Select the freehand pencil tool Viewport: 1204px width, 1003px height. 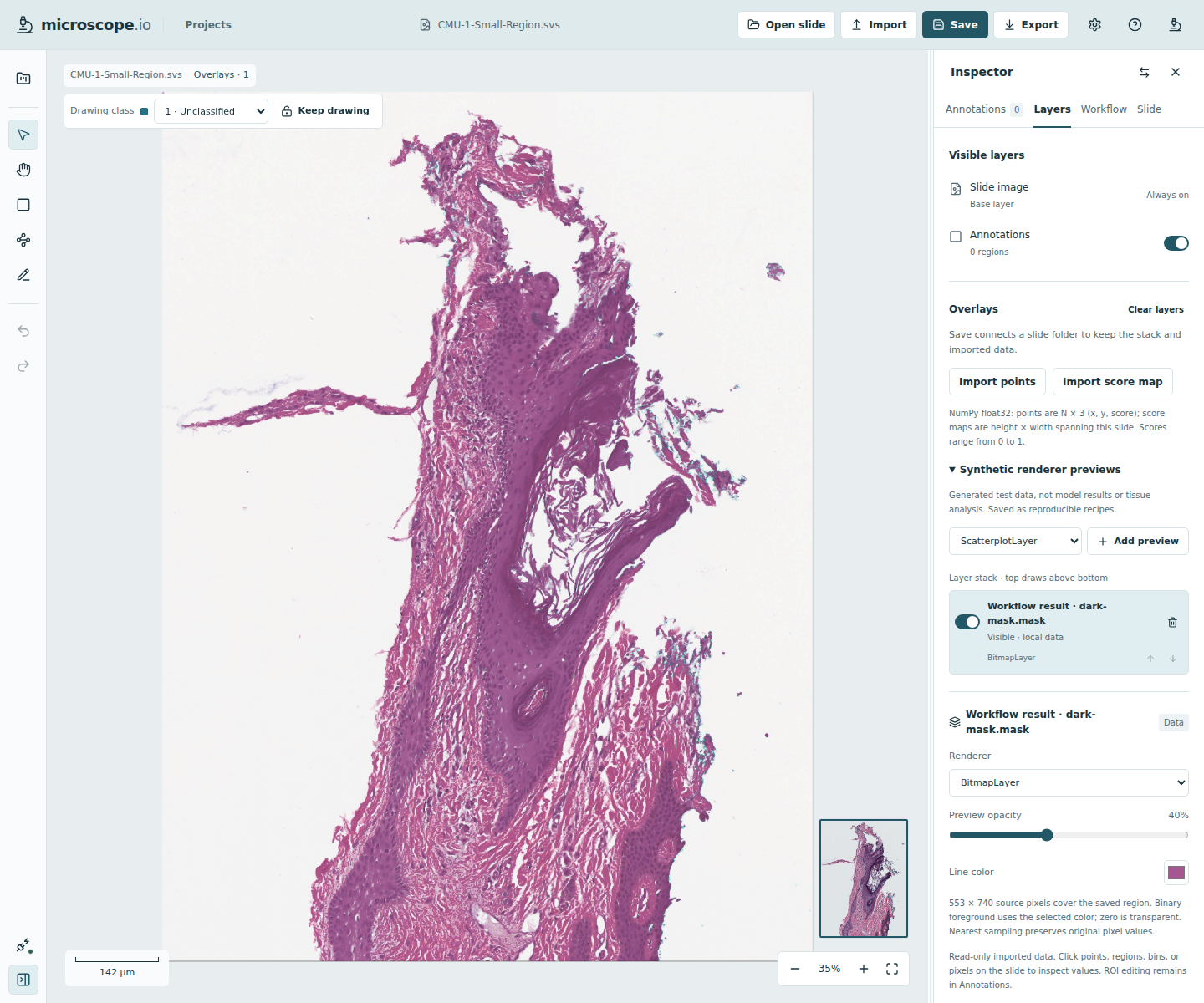(23, 275)
